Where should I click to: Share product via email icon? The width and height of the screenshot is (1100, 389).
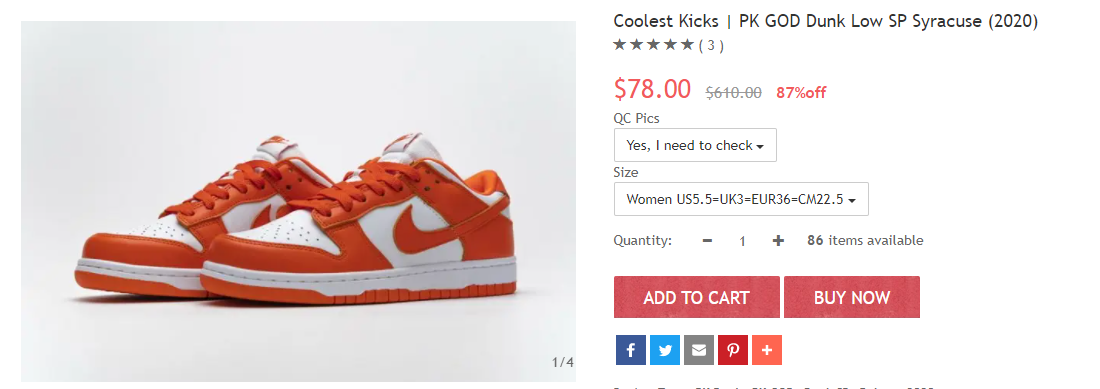pyautogui.click(x=699, y=350)
